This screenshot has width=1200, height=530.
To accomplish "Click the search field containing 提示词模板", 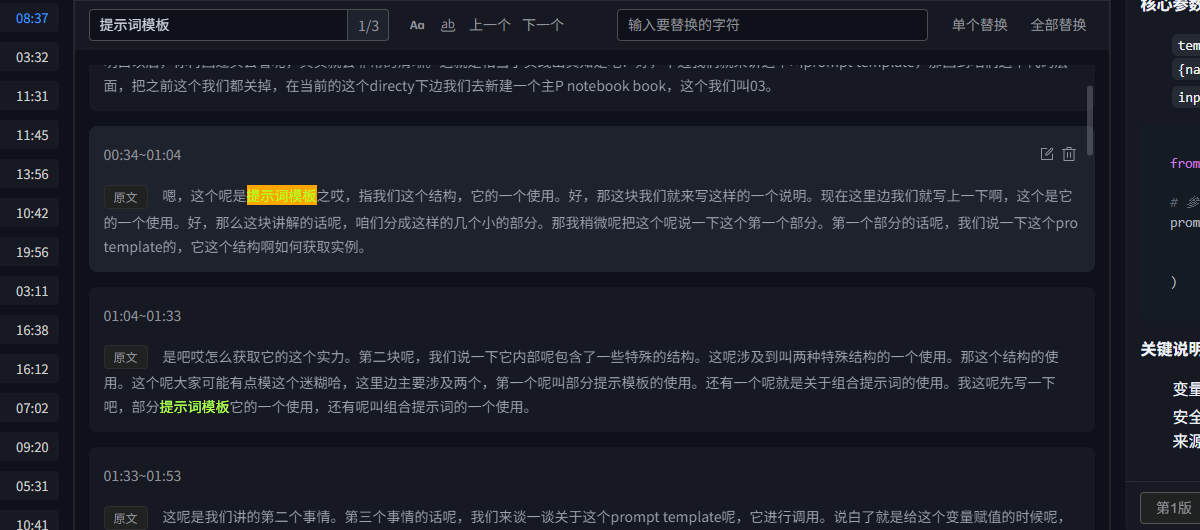I will [219, 25].
